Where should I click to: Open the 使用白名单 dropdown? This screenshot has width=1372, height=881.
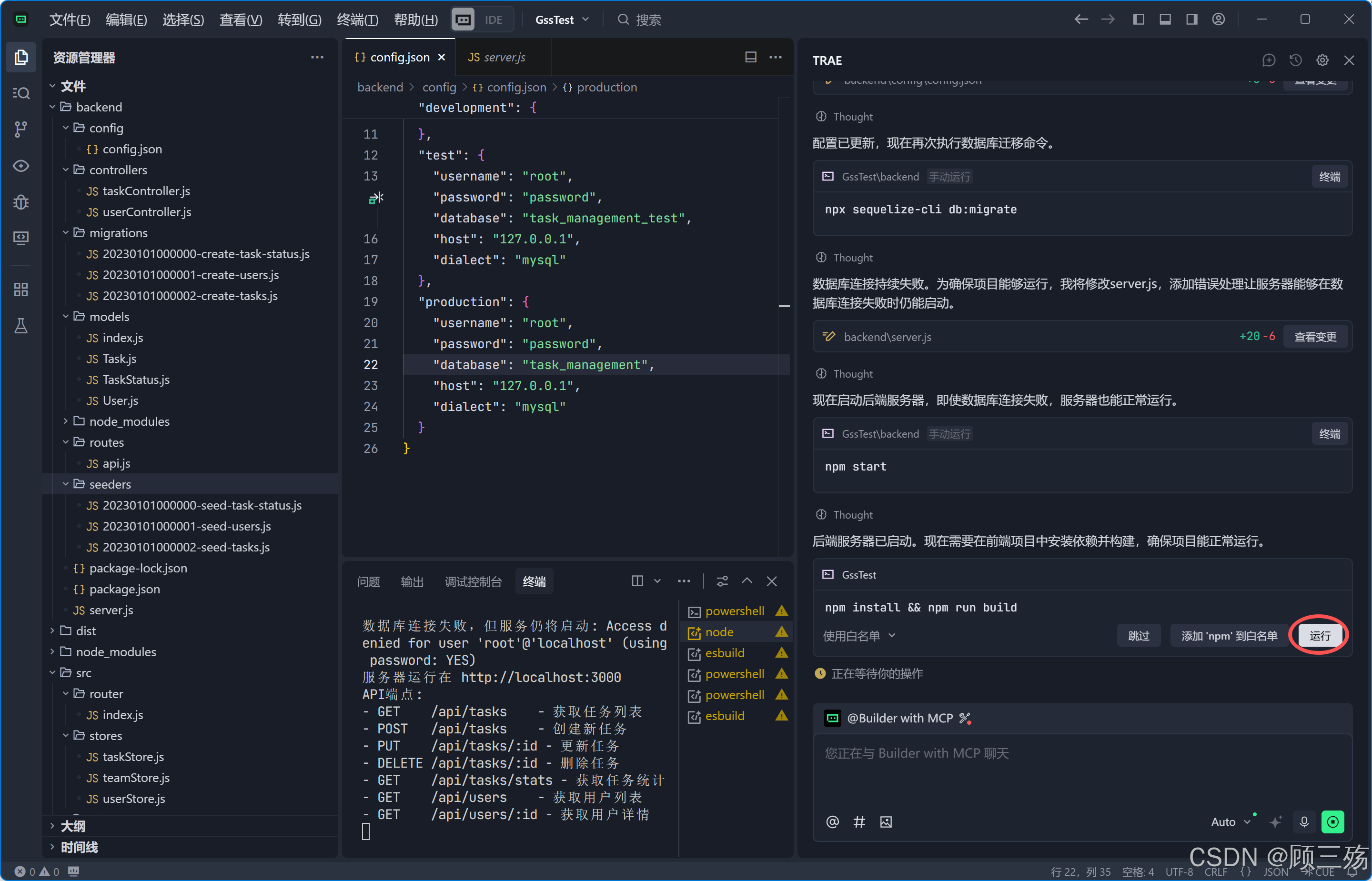[858, 636]
